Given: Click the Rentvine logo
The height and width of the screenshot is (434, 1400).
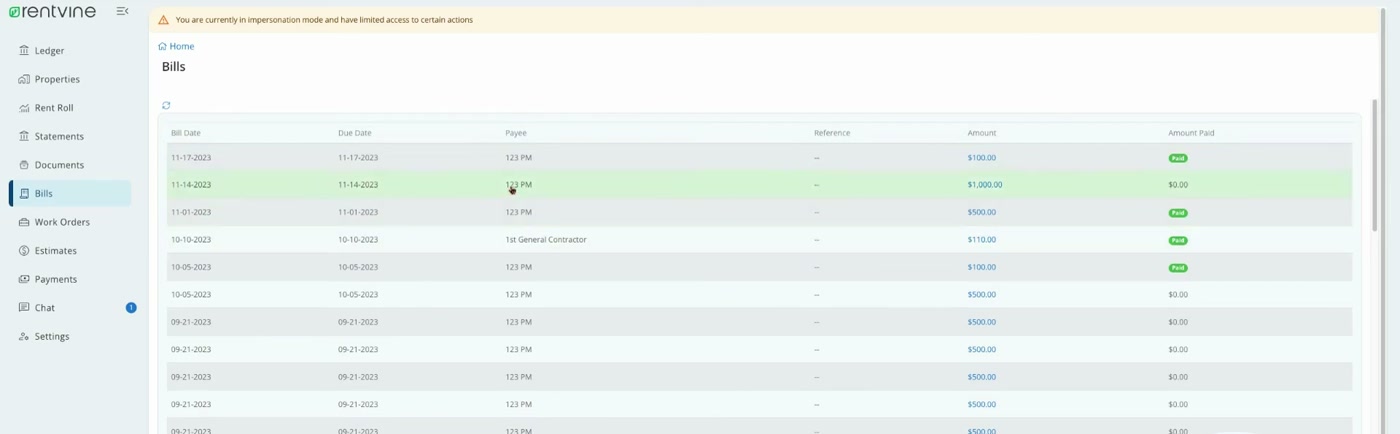Looking at the screenshot, I should (52, 12).
